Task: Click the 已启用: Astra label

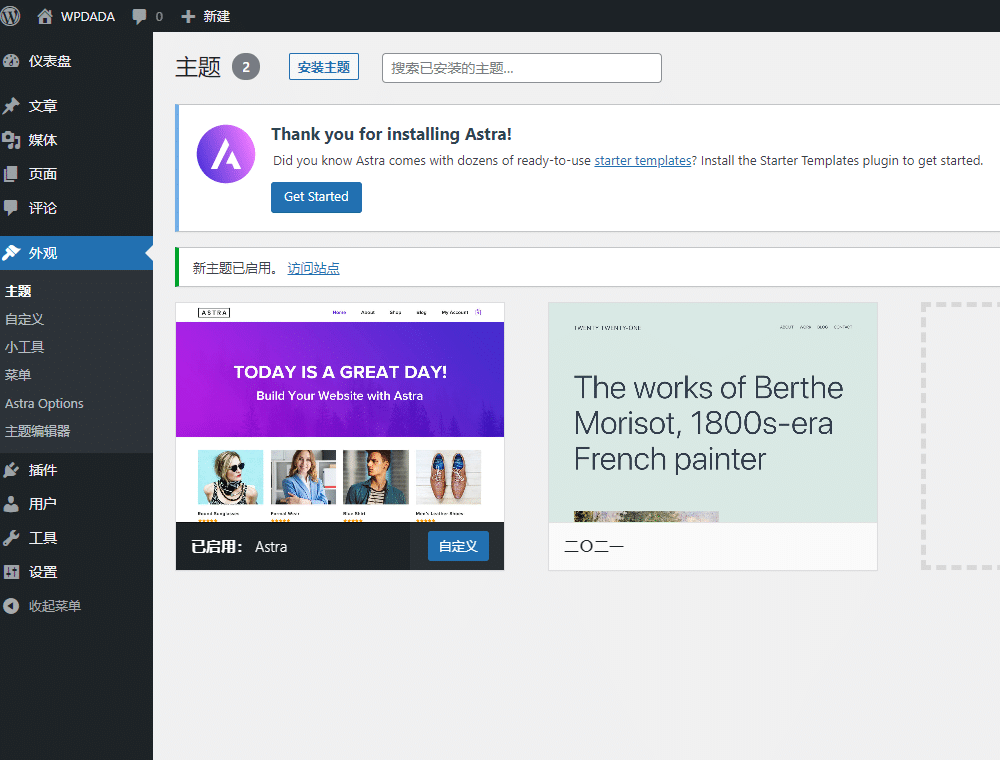Action: pos(239,547)
